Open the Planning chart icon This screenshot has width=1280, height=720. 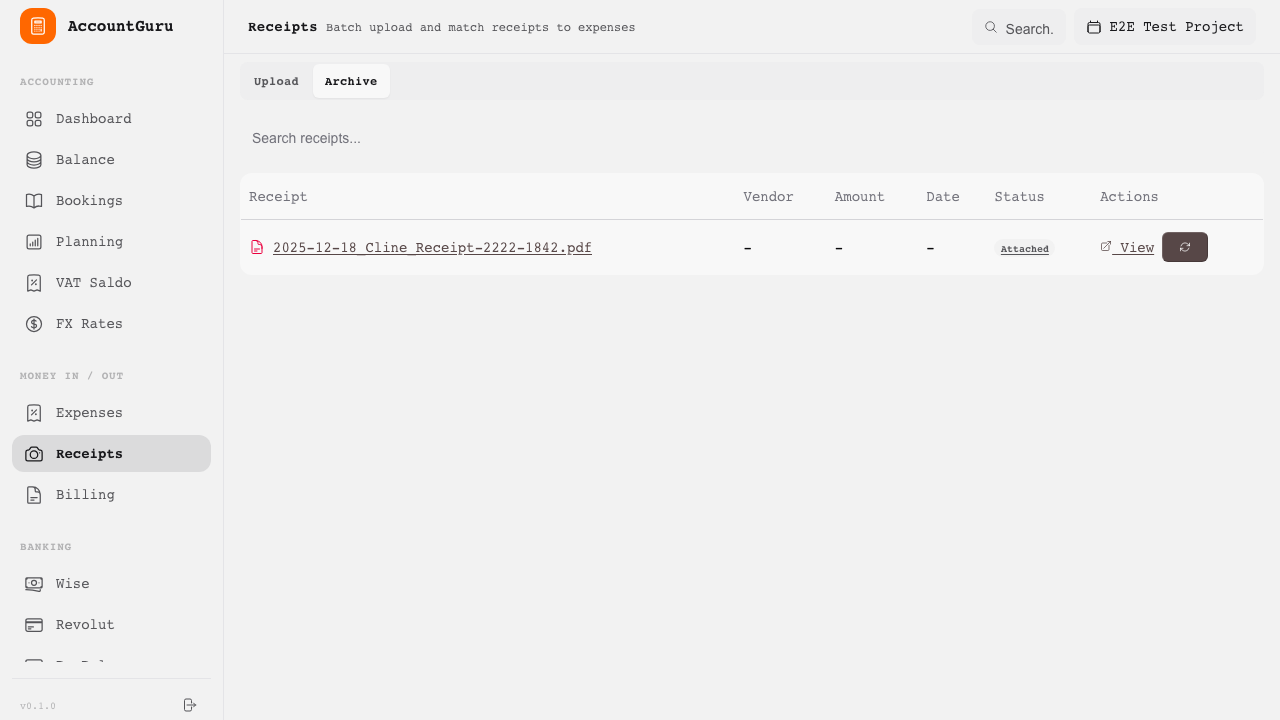click(x=33, y=241)
